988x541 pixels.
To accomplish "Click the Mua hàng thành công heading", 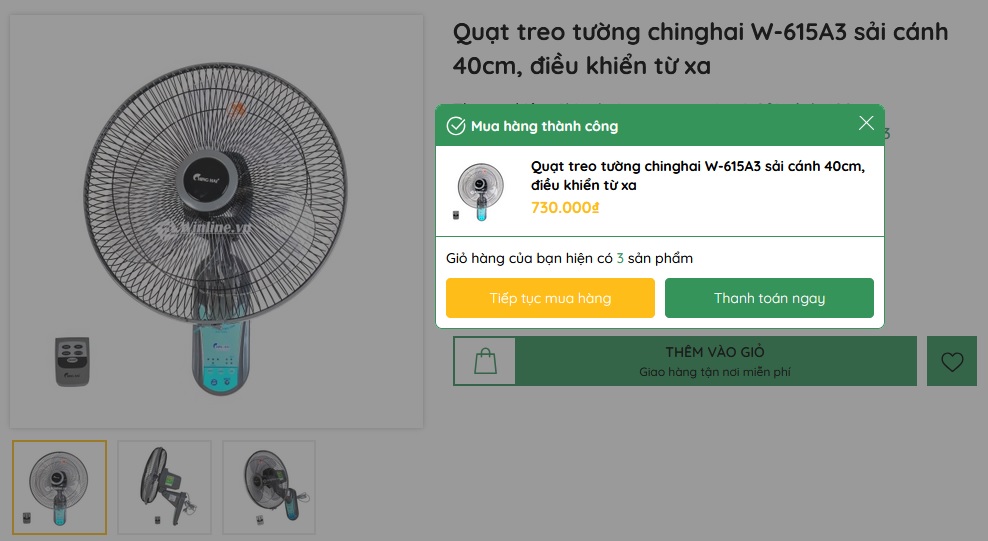I will [544, 126].
